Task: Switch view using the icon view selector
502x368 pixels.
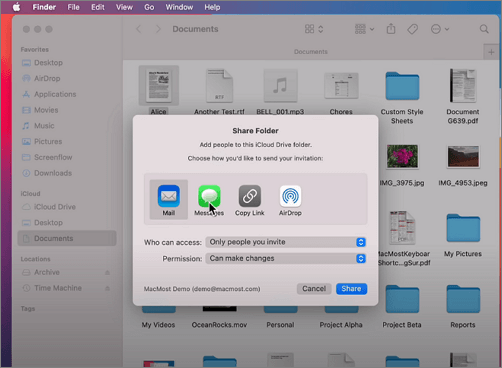Action: pos(314,29)
